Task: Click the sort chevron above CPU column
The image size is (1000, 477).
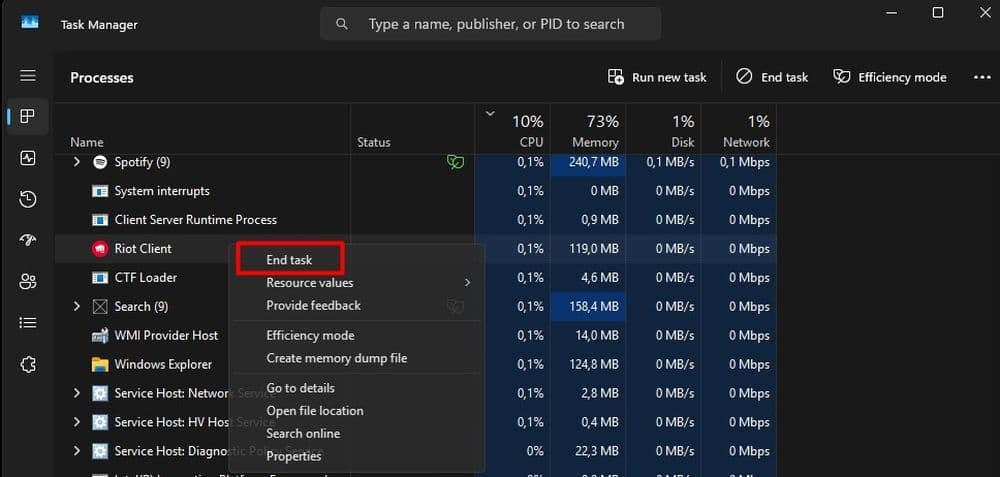Action: [x=490, y=114]
